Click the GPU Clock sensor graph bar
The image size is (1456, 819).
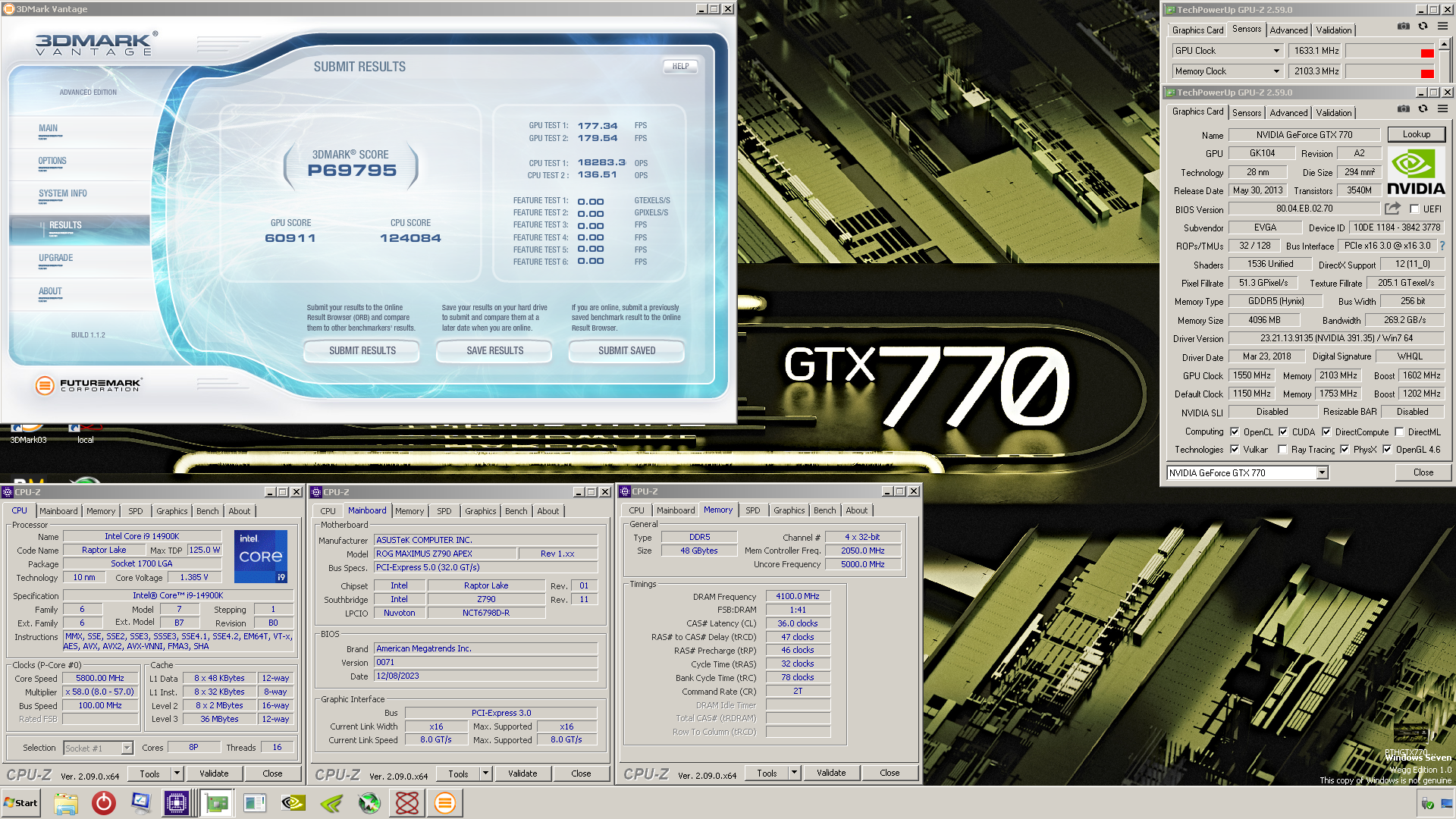(1390, 51)
